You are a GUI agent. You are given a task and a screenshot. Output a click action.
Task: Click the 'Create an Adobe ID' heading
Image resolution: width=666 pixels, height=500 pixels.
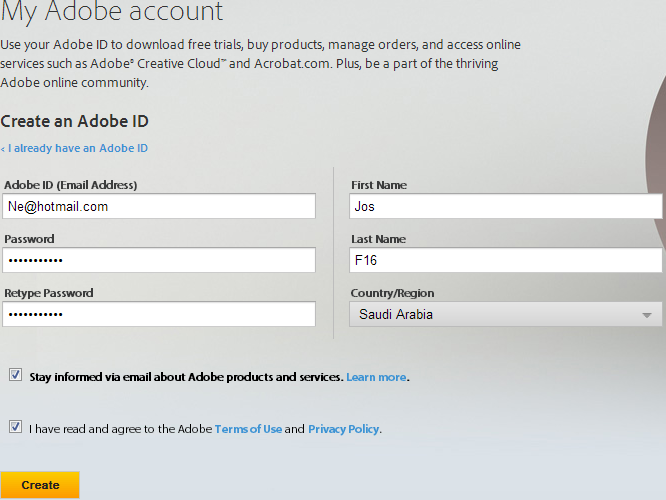pos(75,121)
